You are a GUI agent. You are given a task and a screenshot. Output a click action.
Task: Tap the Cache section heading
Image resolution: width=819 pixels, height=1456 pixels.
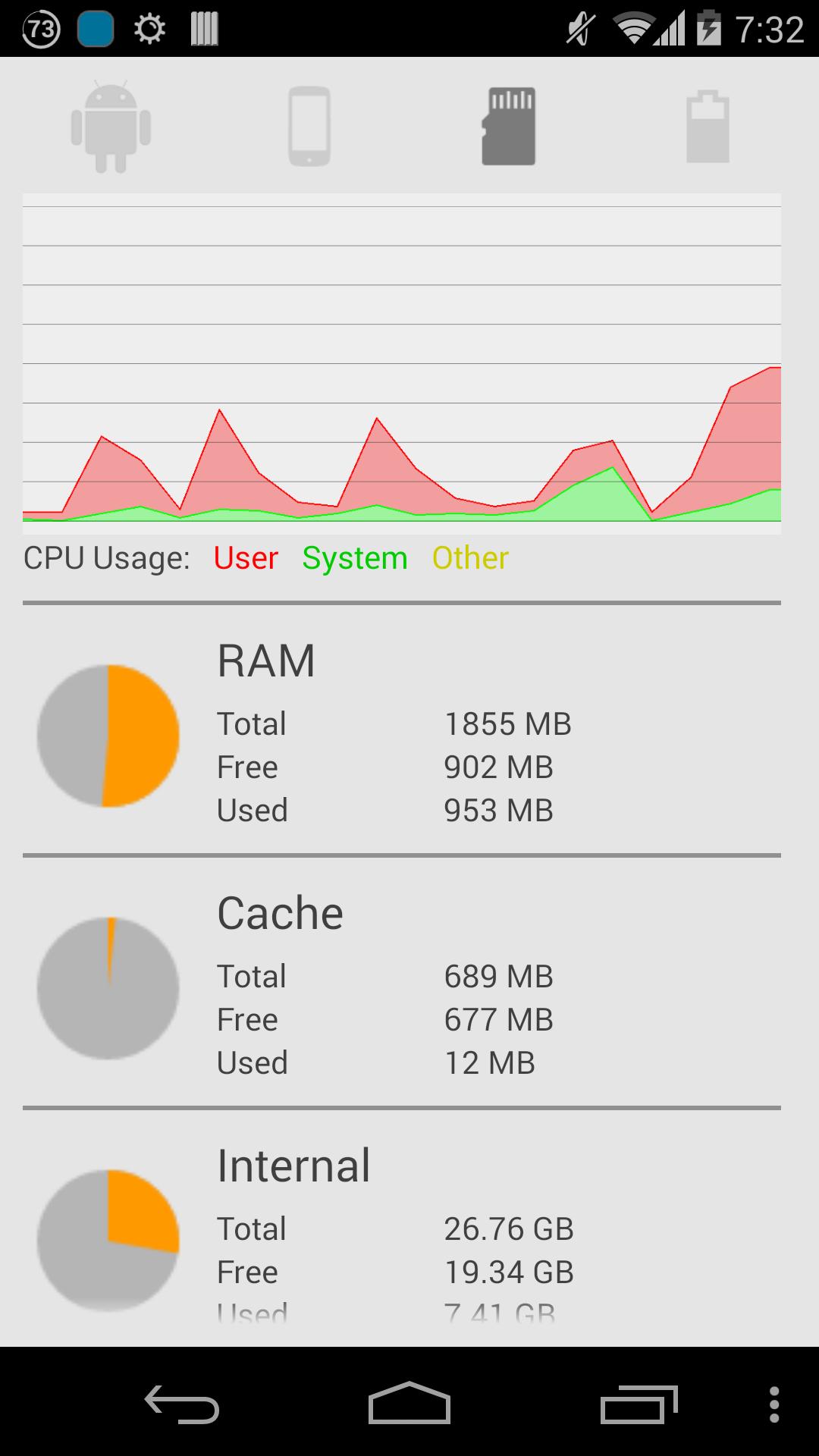[280, 913]
